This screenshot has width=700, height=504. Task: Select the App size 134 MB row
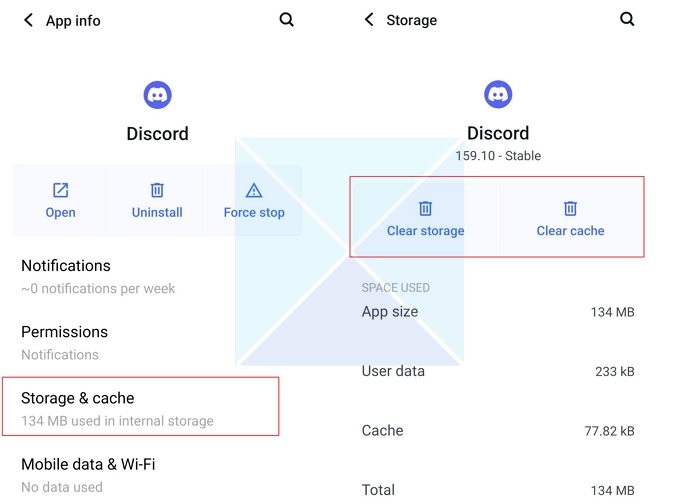coord(498,312)
